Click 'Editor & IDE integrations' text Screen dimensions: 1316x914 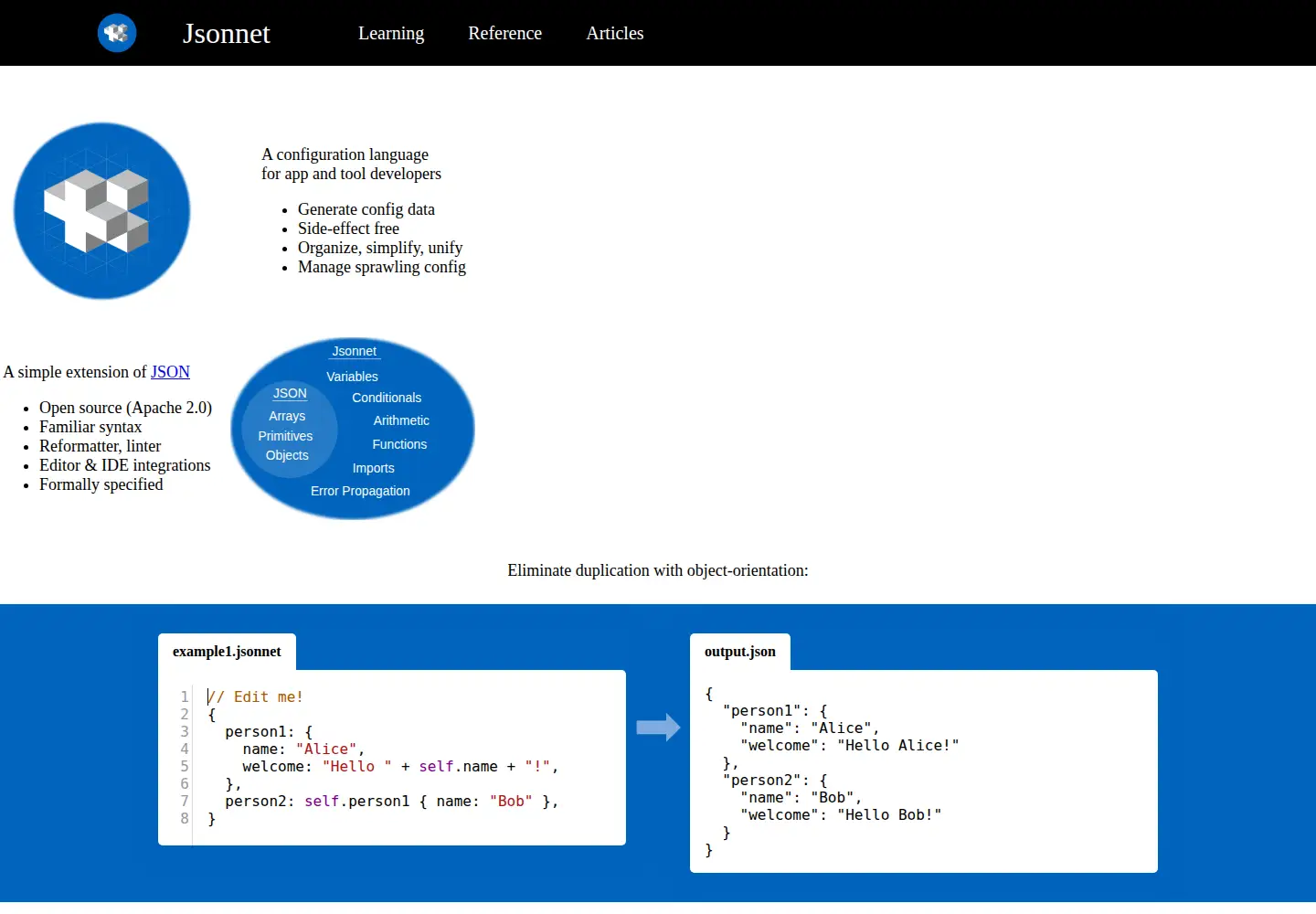(124, 465)
